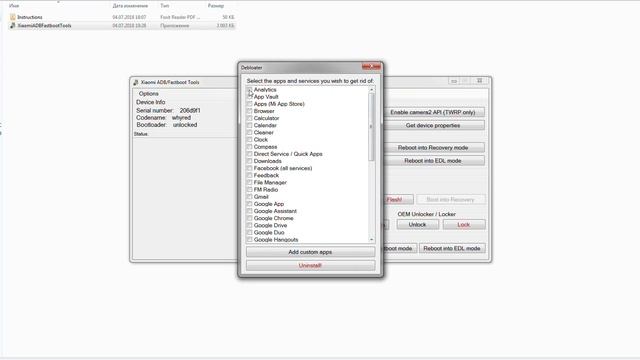Image resolution: width=640 pixels, height=360 pixels.
Task: Click Add custom apps button
Action: click(x=310, y=252)
